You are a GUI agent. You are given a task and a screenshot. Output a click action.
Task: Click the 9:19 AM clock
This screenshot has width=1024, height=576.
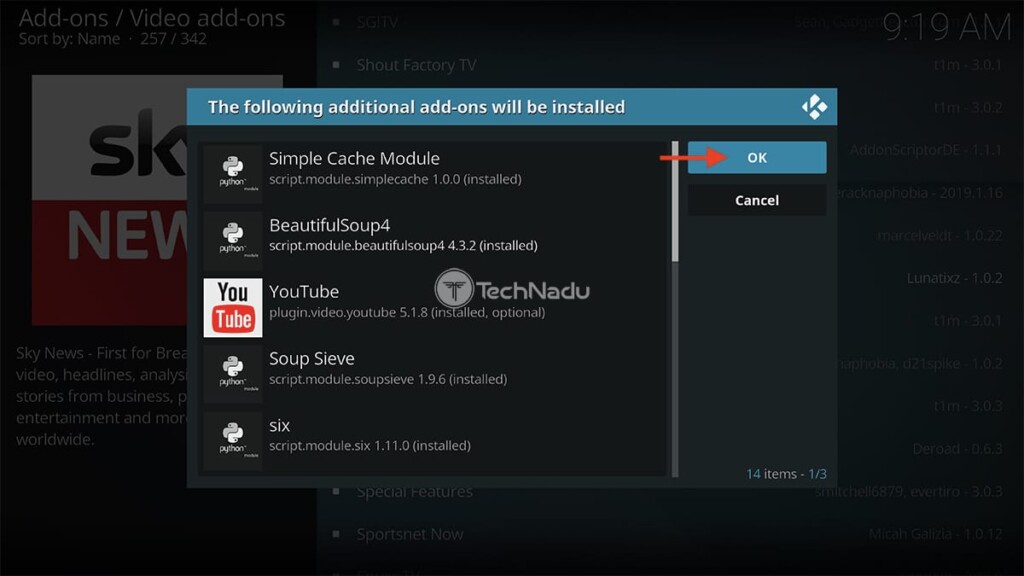pyautogui.click(x=946, y=28)
